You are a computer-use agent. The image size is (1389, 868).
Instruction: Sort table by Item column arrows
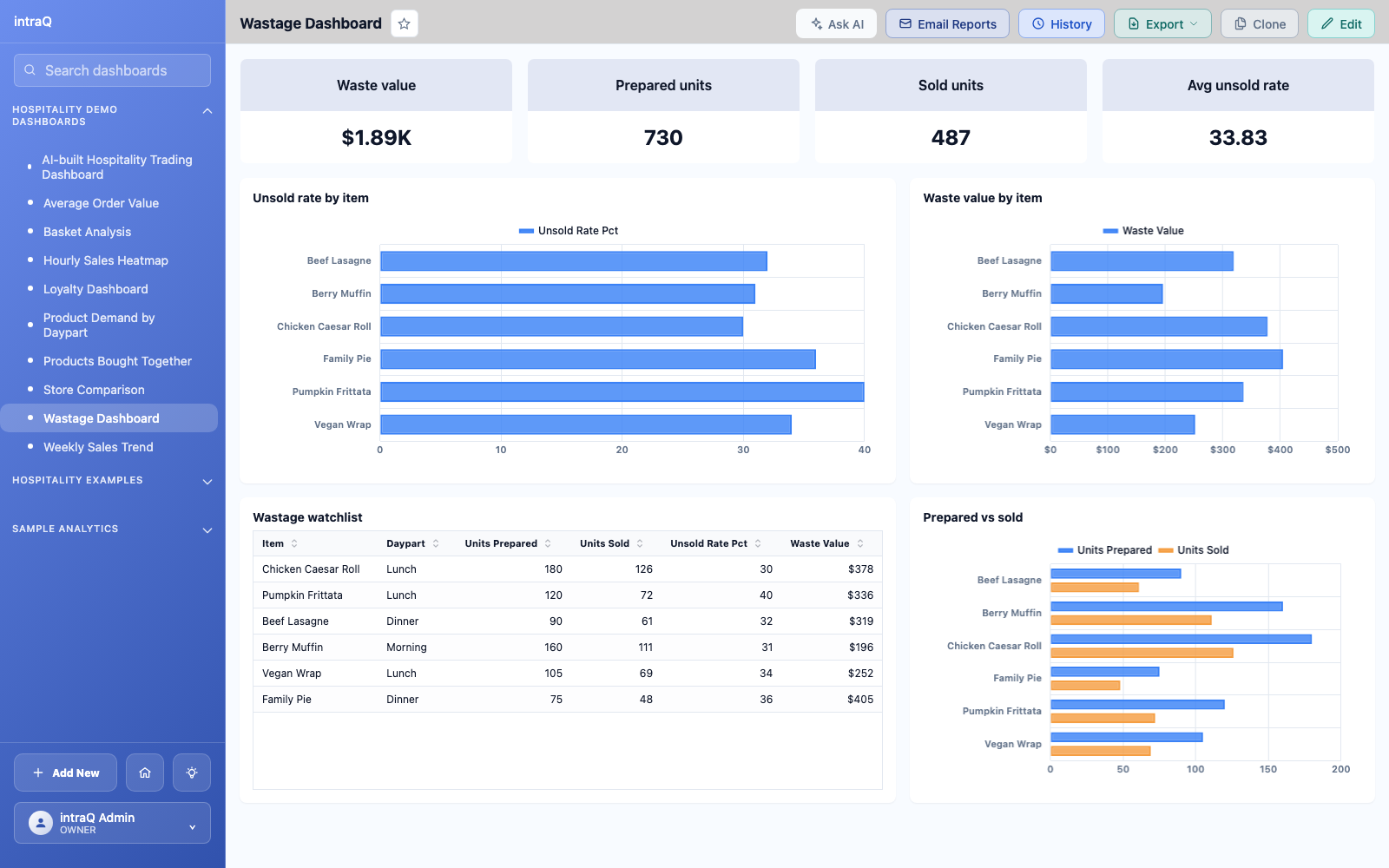tap(294, 543)
